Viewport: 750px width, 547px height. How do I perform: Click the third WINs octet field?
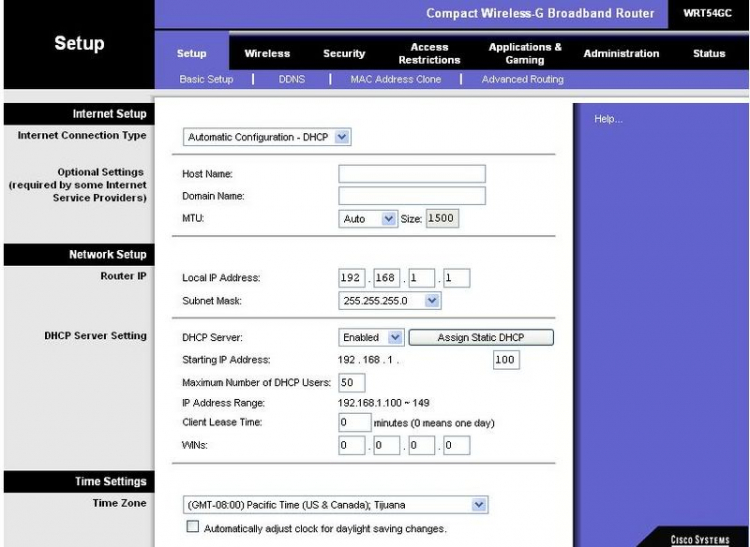(x=421, y=446)
